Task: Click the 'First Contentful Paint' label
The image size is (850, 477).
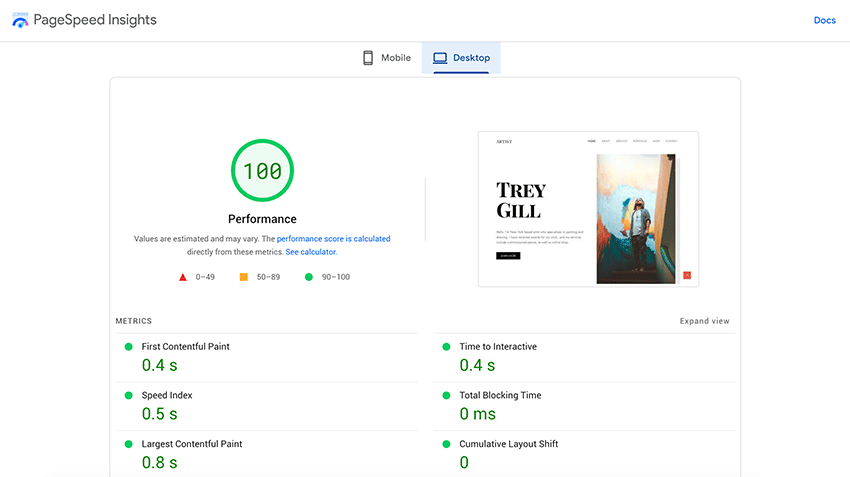Action: (185, 346)
